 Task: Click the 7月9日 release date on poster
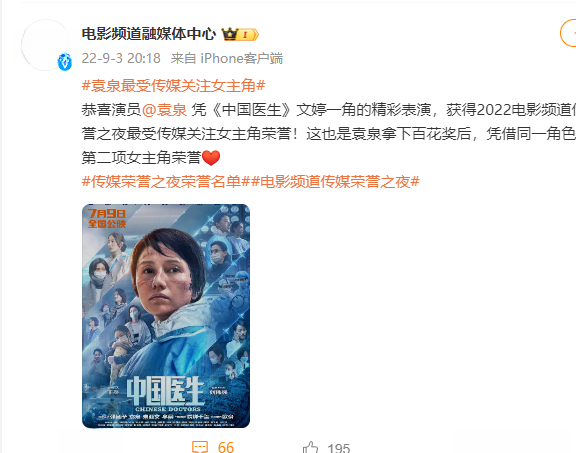click(x=107, y=213)
